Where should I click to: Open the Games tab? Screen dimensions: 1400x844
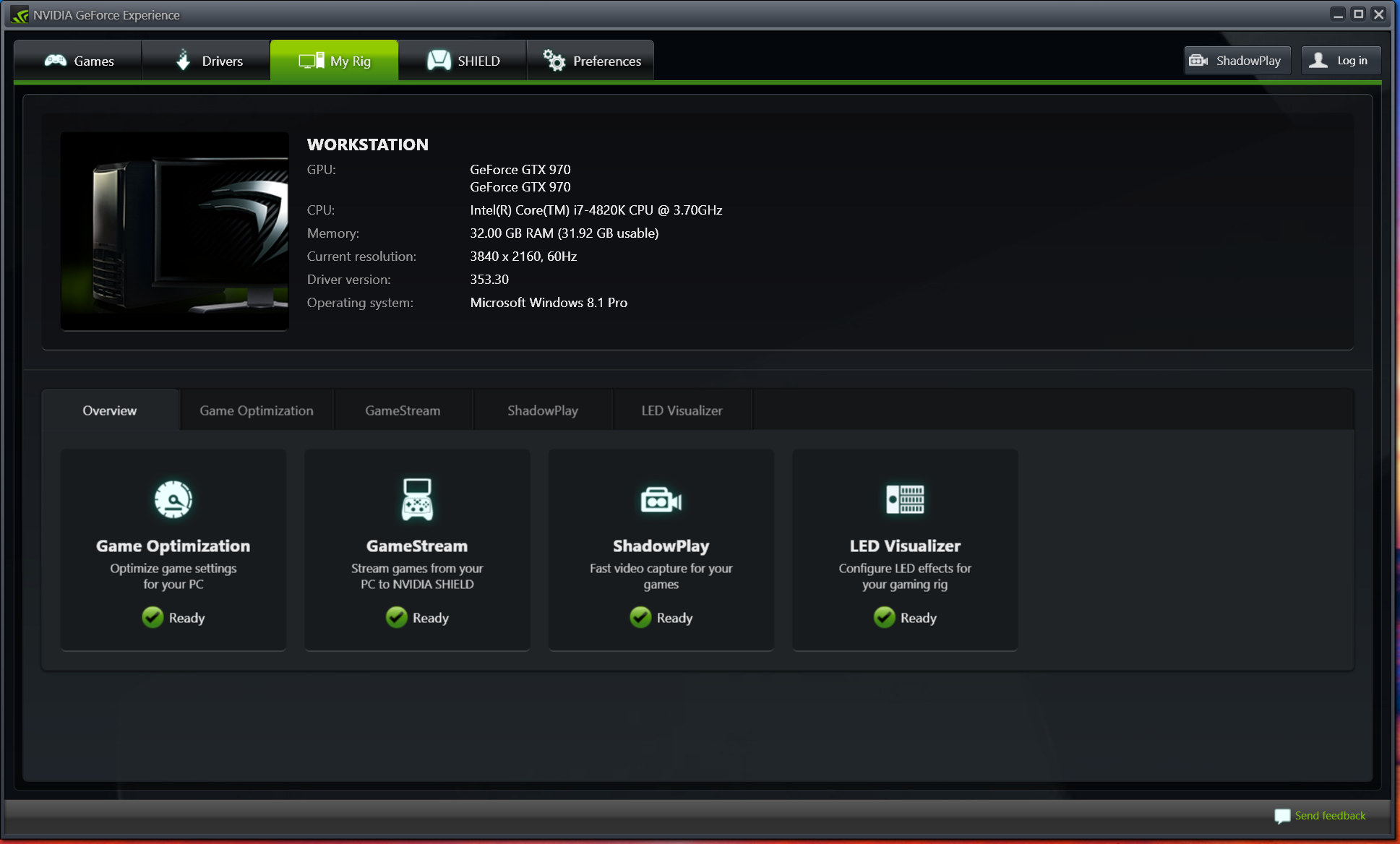[x=78, y=61]
